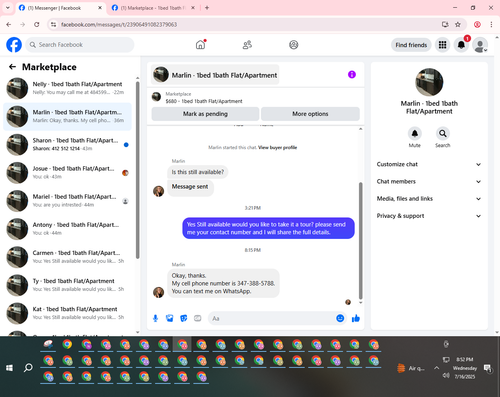
Task: Open Ty's conversation
Action: coord(67,285)
